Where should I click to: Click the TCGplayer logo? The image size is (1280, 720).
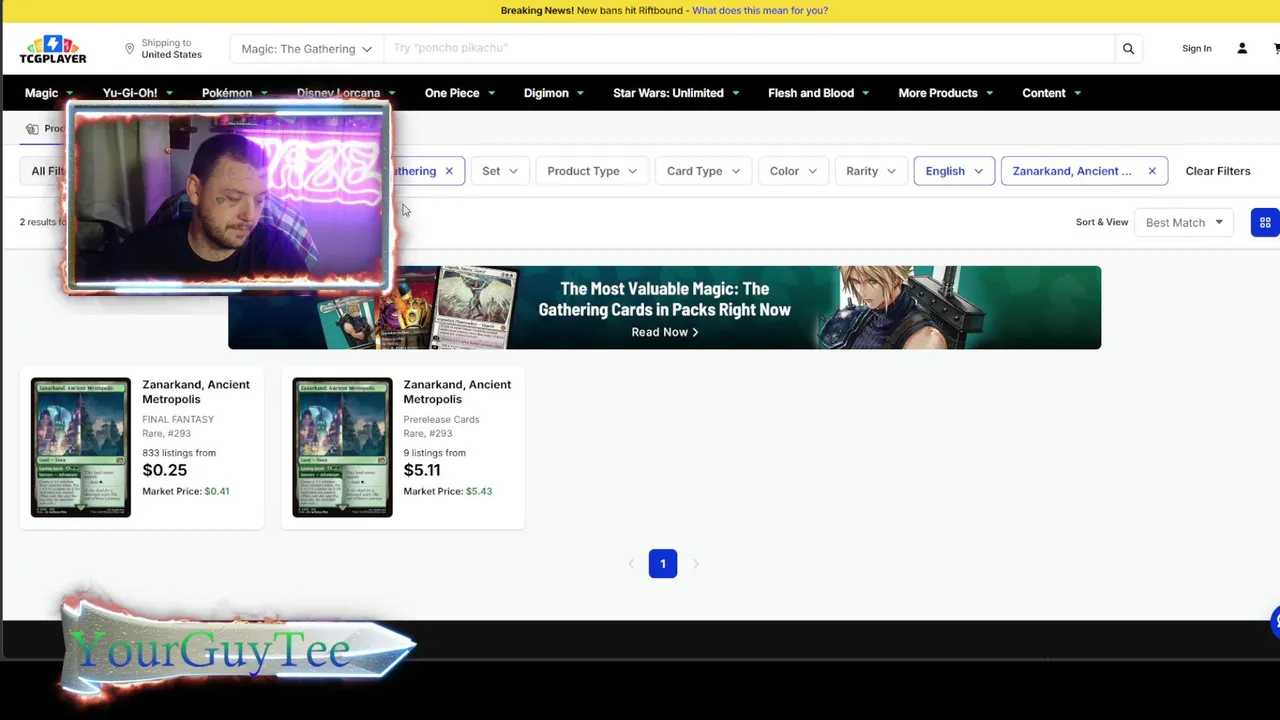pyautogui.click(x=53, y=49)
